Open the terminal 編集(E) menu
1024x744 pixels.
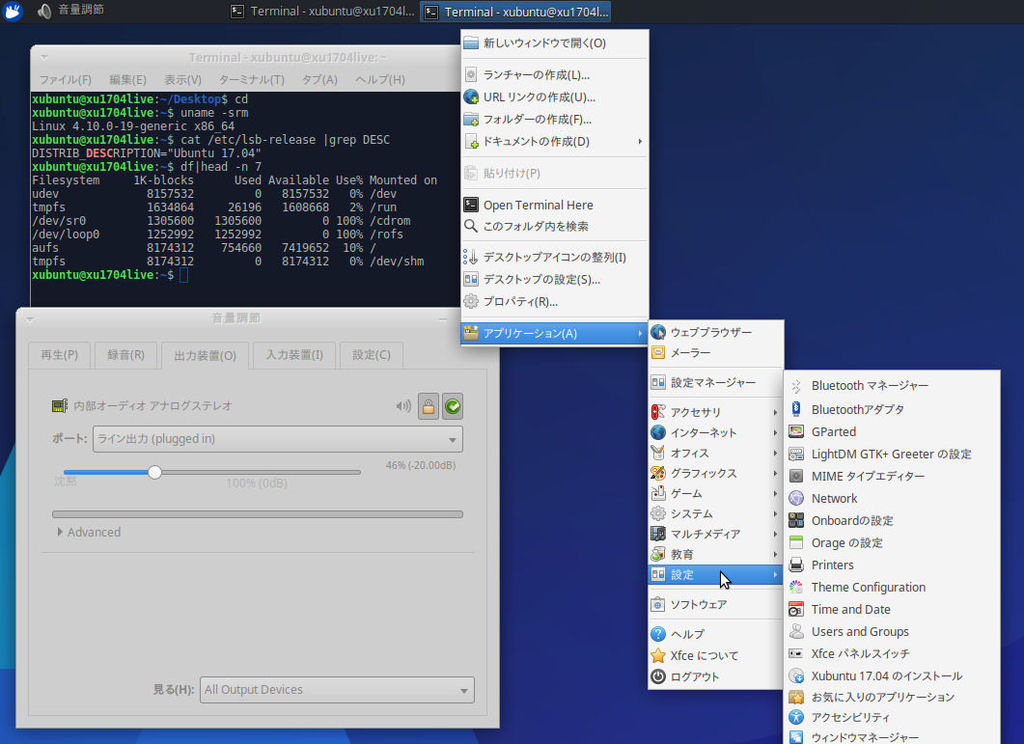pyautogui.click(x=128, y=80)
